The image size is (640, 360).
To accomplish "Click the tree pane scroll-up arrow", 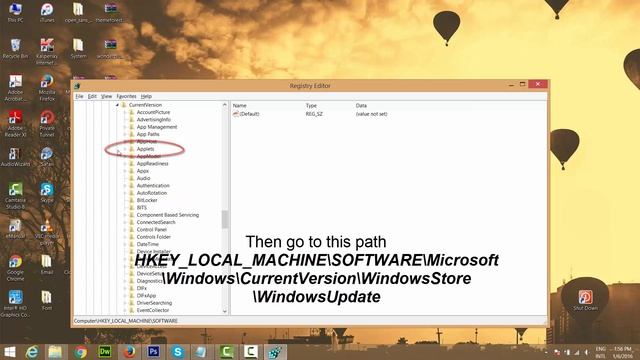I will tap(225, 105).
